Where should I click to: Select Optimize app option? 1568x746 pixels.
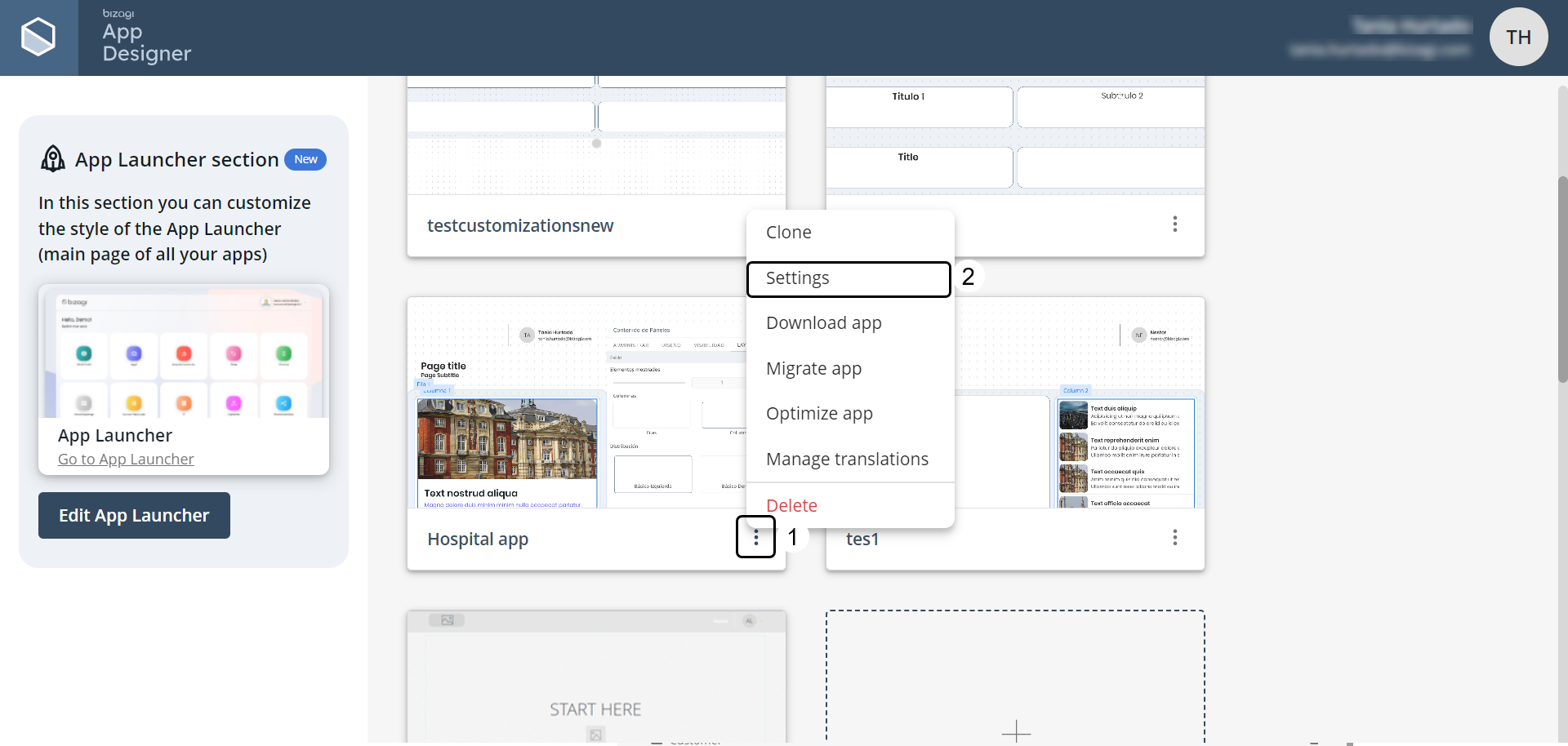(x=850, y=414)
